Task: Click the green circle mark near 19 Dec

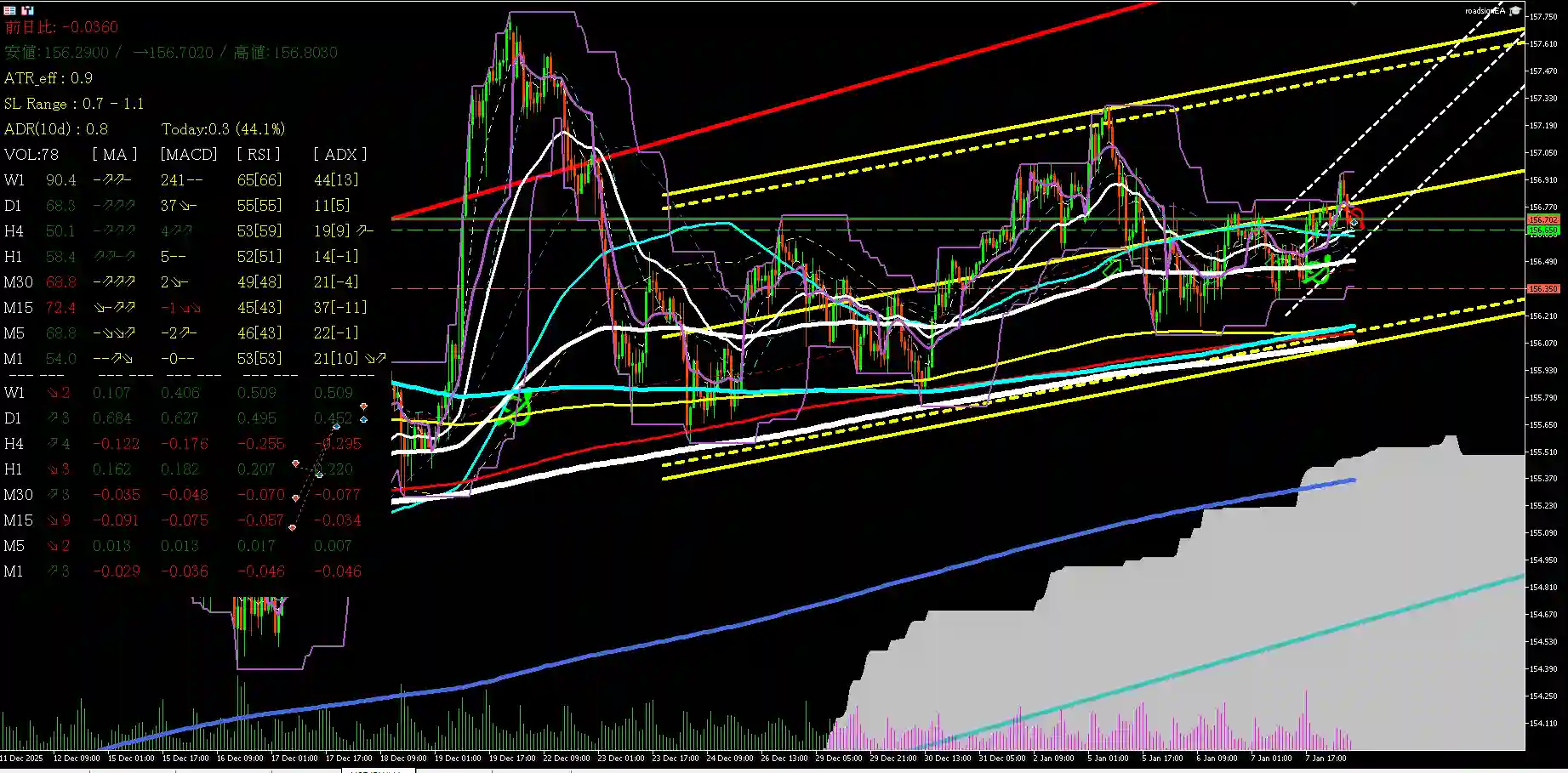Action: [516, 408]
